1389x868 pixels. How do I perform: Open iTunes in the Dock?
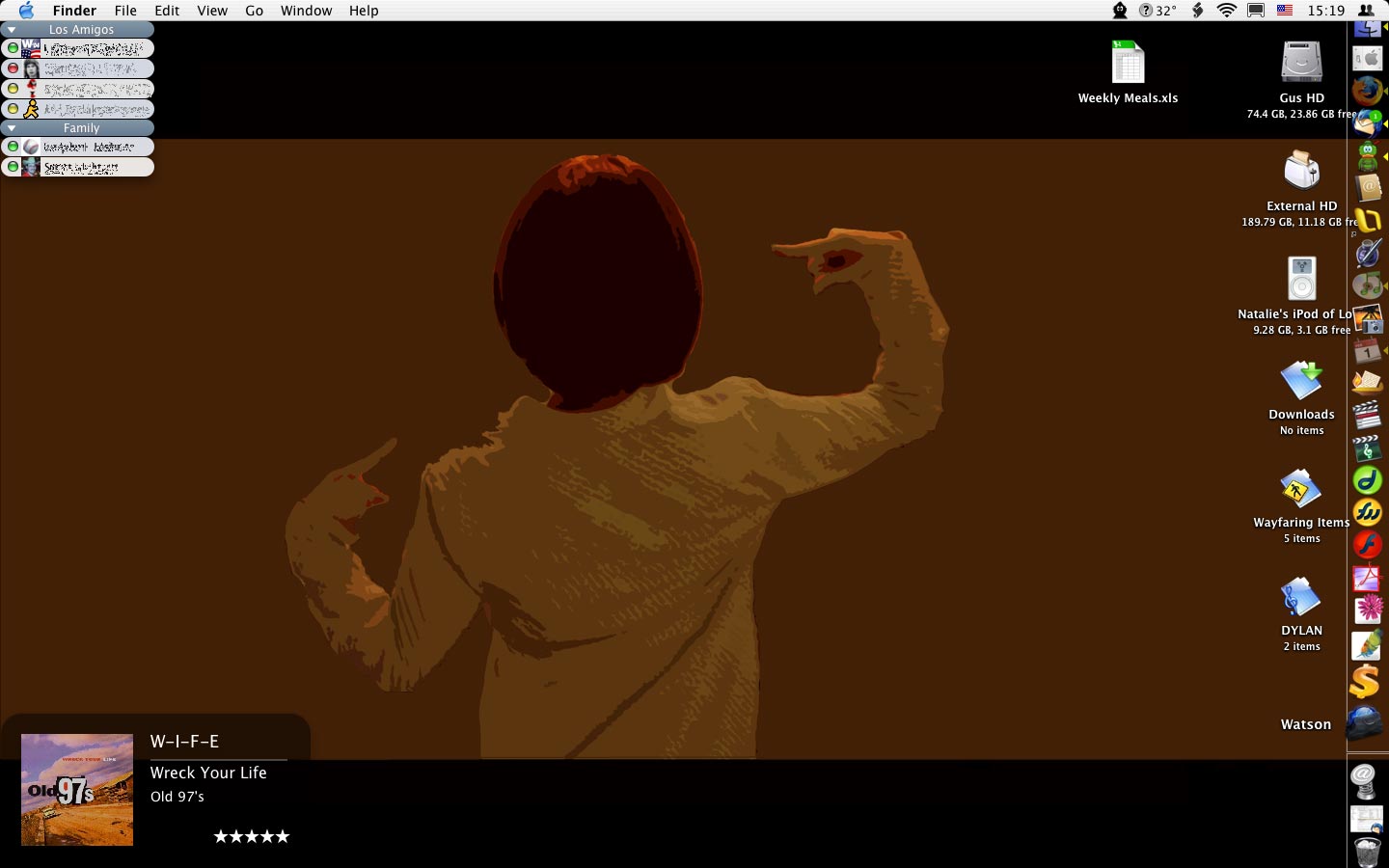(1368, 285)
